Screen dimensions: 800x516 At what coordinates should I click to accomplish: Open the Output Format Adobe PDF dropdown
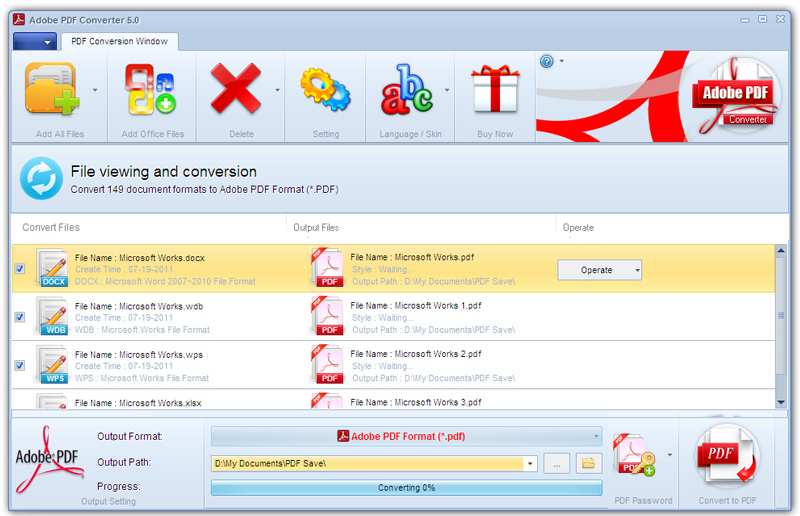[x=407, y=436]
